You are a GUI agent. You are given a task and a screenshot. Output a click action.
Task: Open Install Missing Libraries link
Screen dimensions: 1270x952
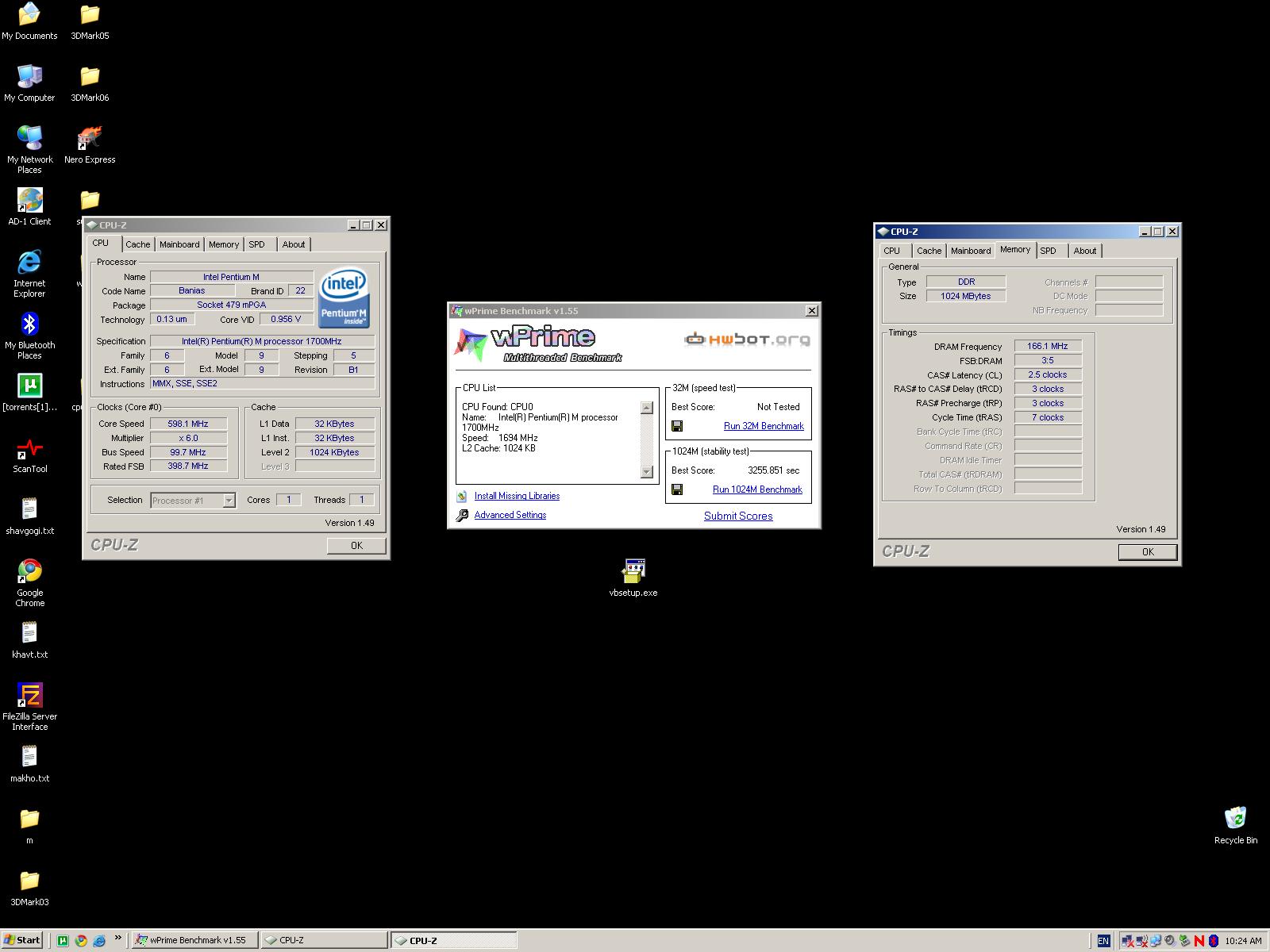click(x=517, y=496)
